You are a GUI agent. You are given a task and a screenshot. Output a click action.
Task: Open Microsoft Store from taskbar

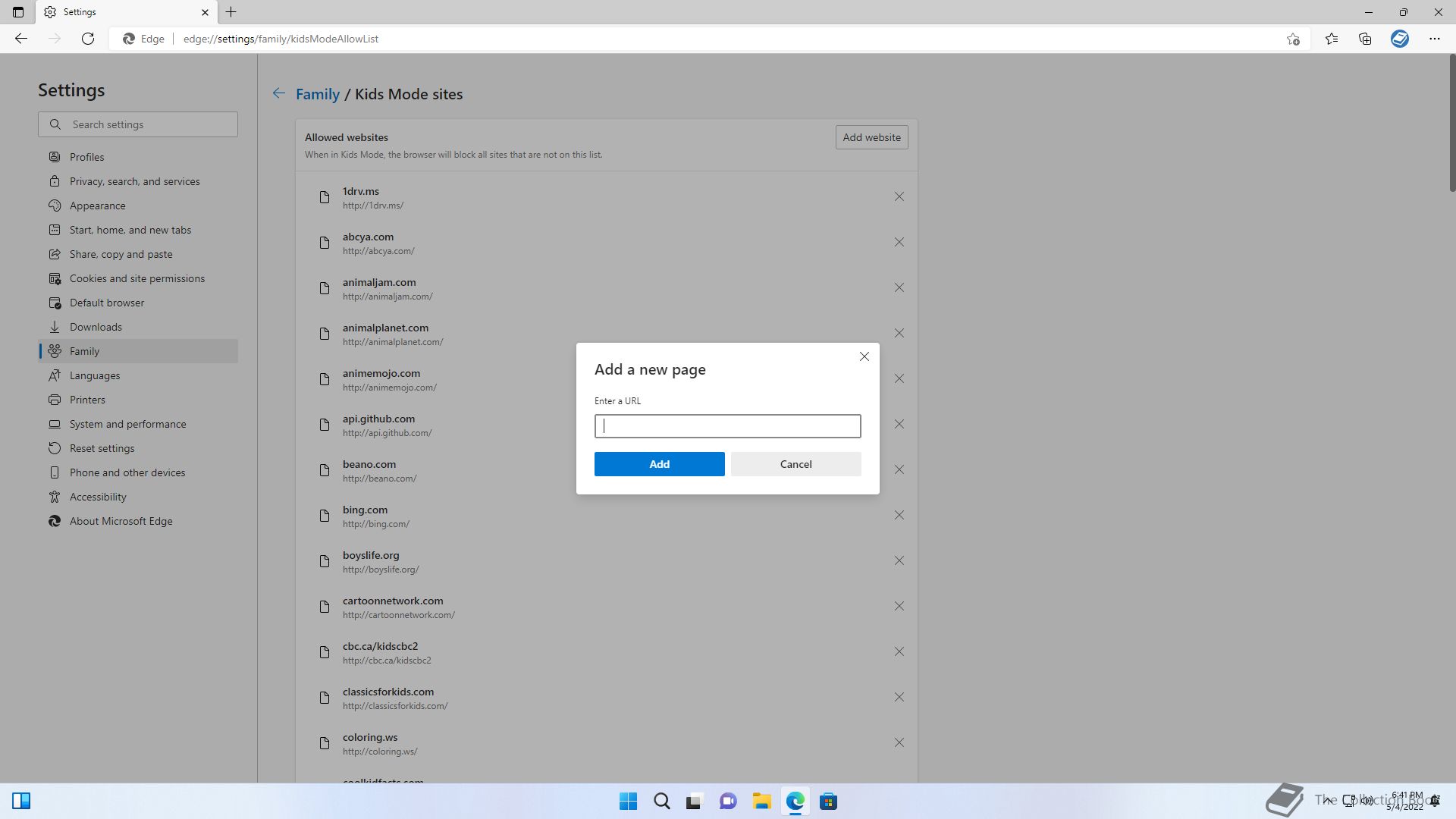pos(828,802)
